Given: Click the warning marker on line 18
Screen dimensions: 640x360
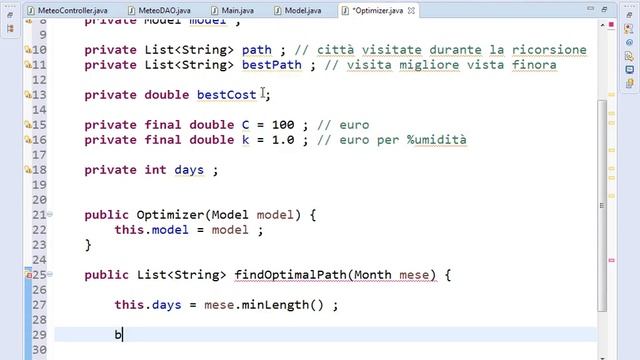Looking at the screenshot, I should (x=28, y=170).
